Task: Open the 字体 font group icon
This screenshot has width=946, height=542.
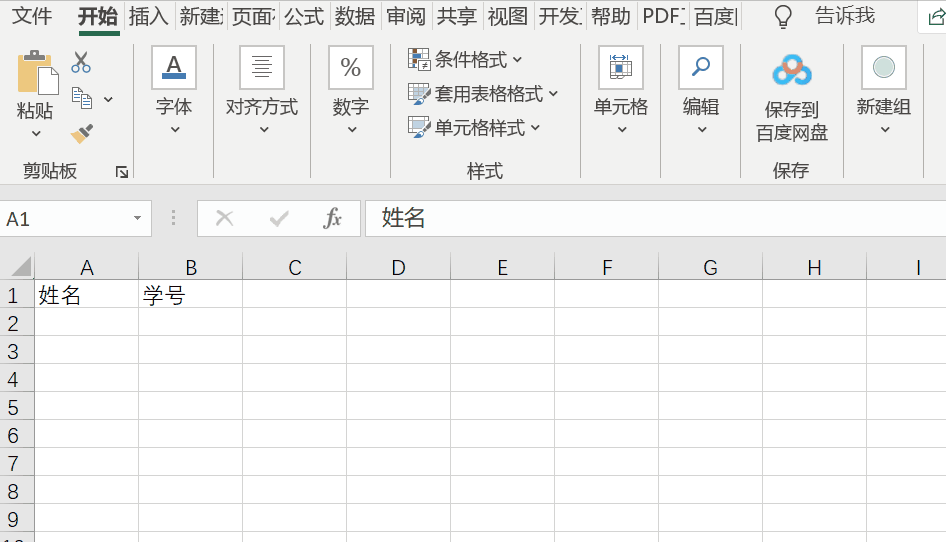Action: (174, 68)
